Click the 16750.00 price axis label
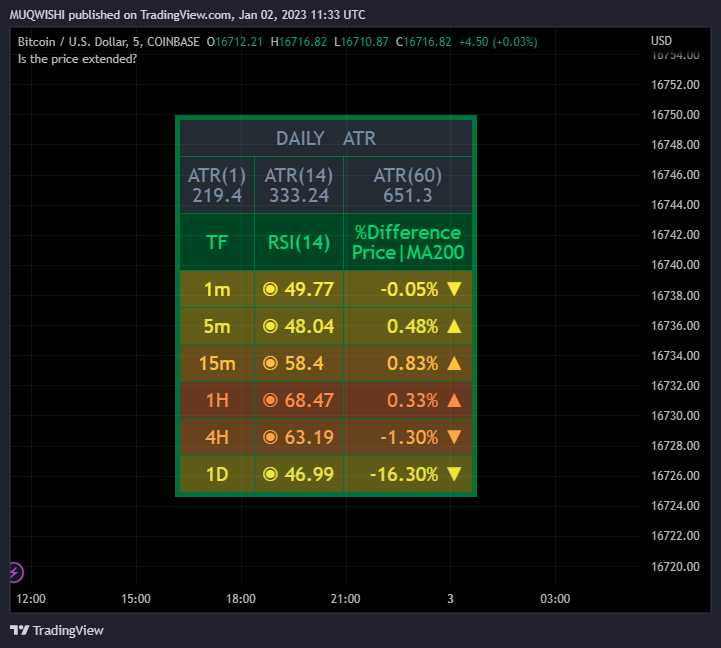The height and width of the screenshot is (648, 721). click(675, 115)
